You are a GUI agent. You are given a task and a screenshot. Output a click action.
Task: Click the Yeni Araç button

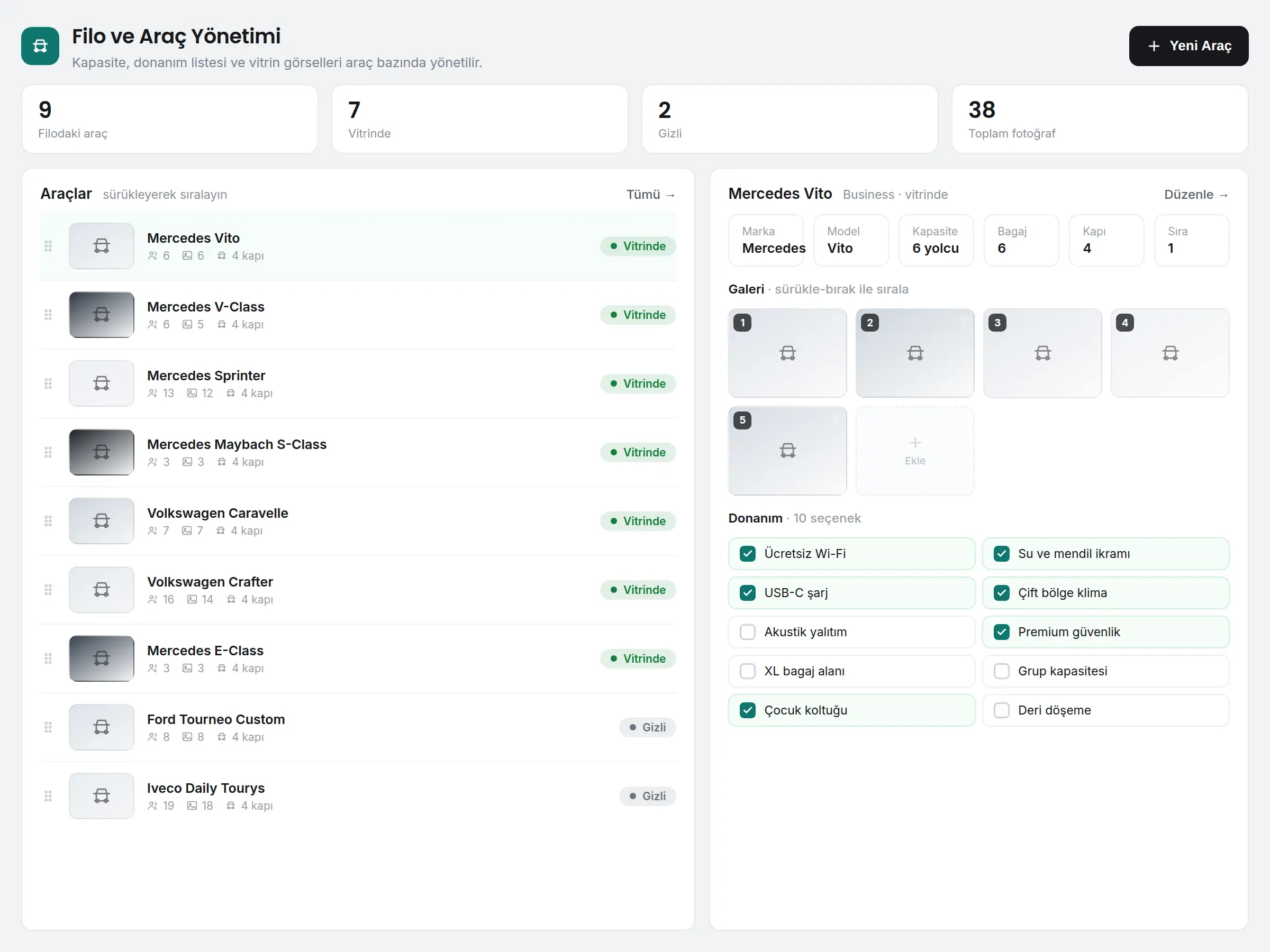(x=1189, y=46)
